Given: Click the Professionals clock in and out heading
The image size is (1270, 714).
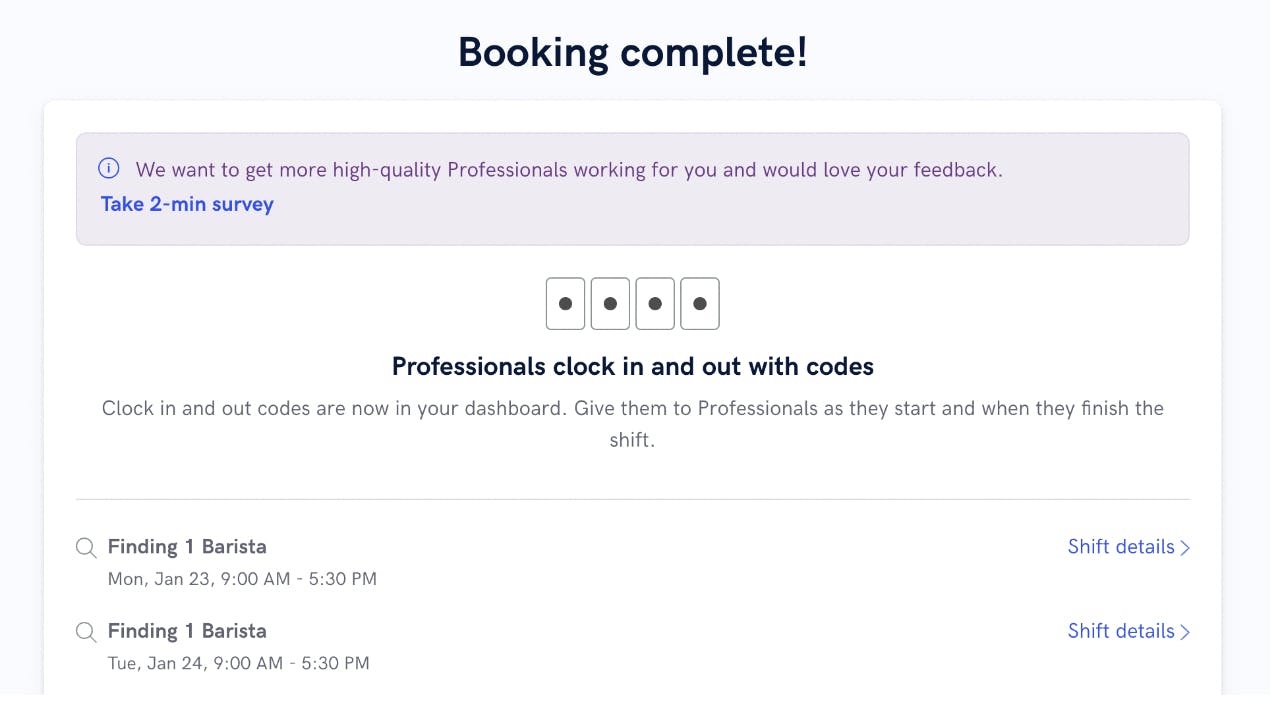Looking at the screenshot, I should 632,367.
